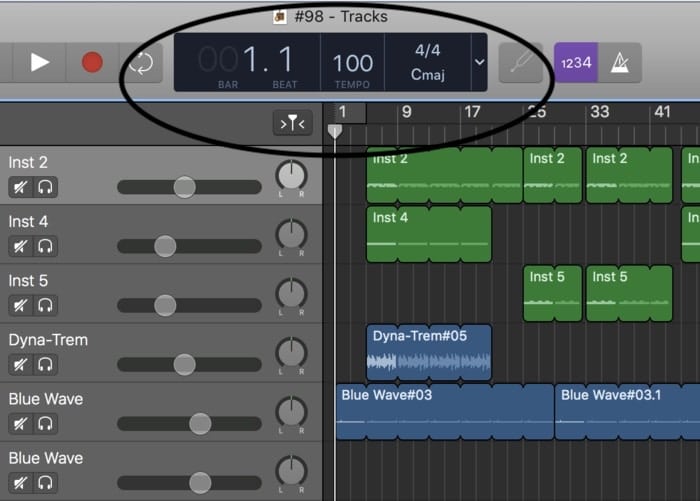Click bar 17 in the timeline ruler
Viewport: 700px width, 501px height.
(472, 112)
